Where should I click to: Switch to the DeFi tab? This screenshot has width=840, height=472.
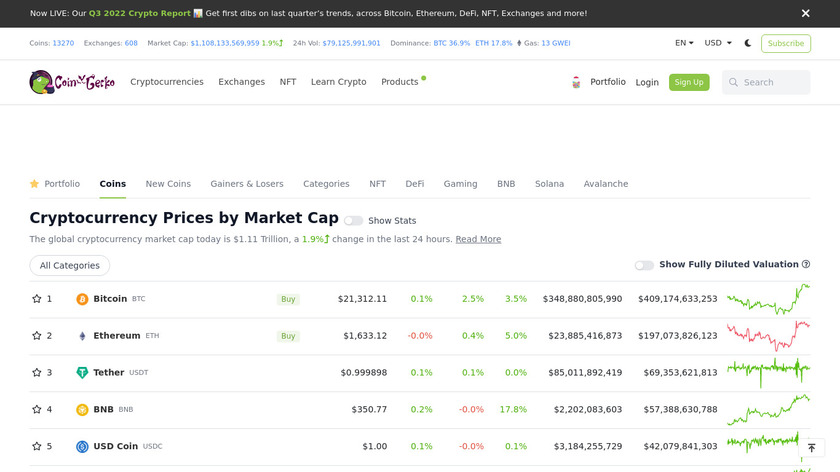[x=415, y=184]
